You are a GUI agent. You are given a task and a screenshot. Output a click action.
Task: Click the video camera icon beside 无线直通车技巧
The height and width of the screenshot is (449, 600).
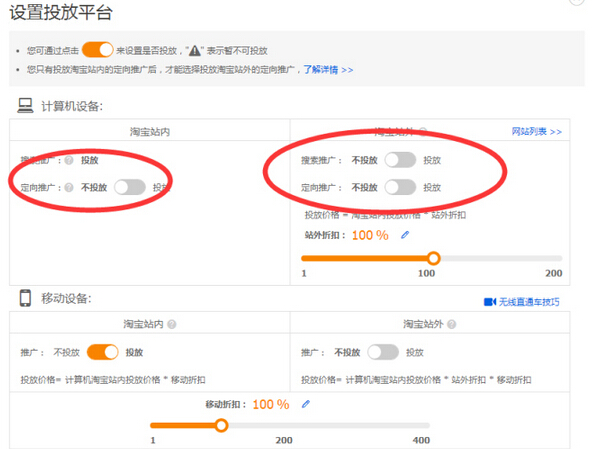(x=490, y=302)
